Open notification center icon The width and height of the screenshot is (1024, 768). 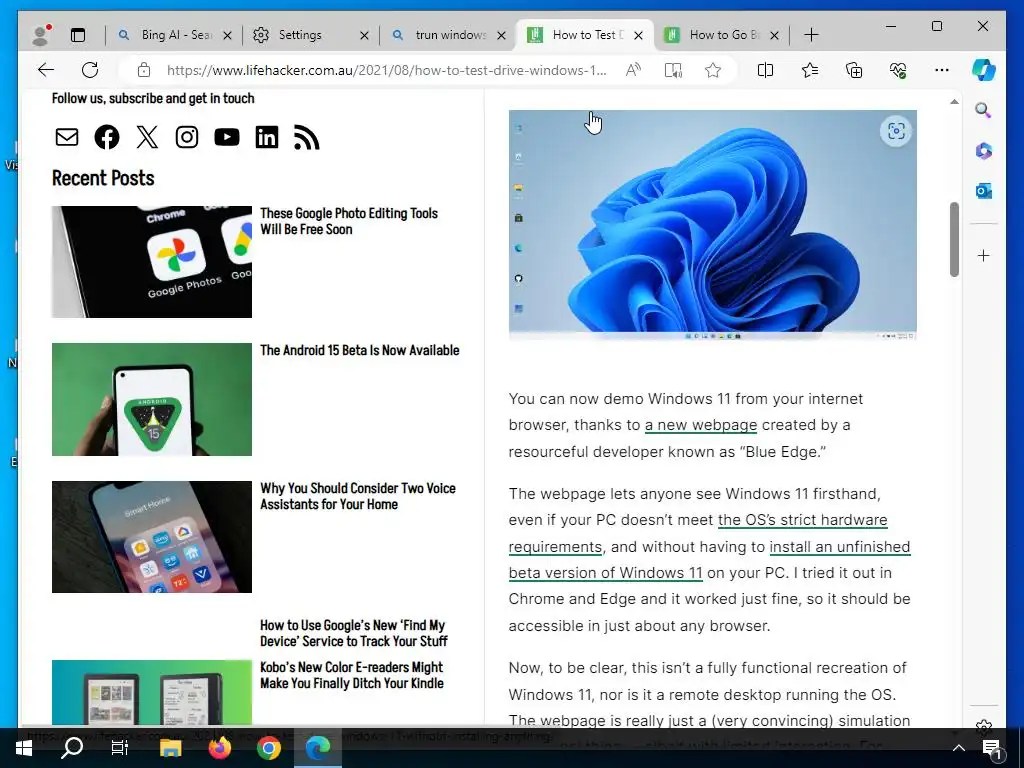992,748
